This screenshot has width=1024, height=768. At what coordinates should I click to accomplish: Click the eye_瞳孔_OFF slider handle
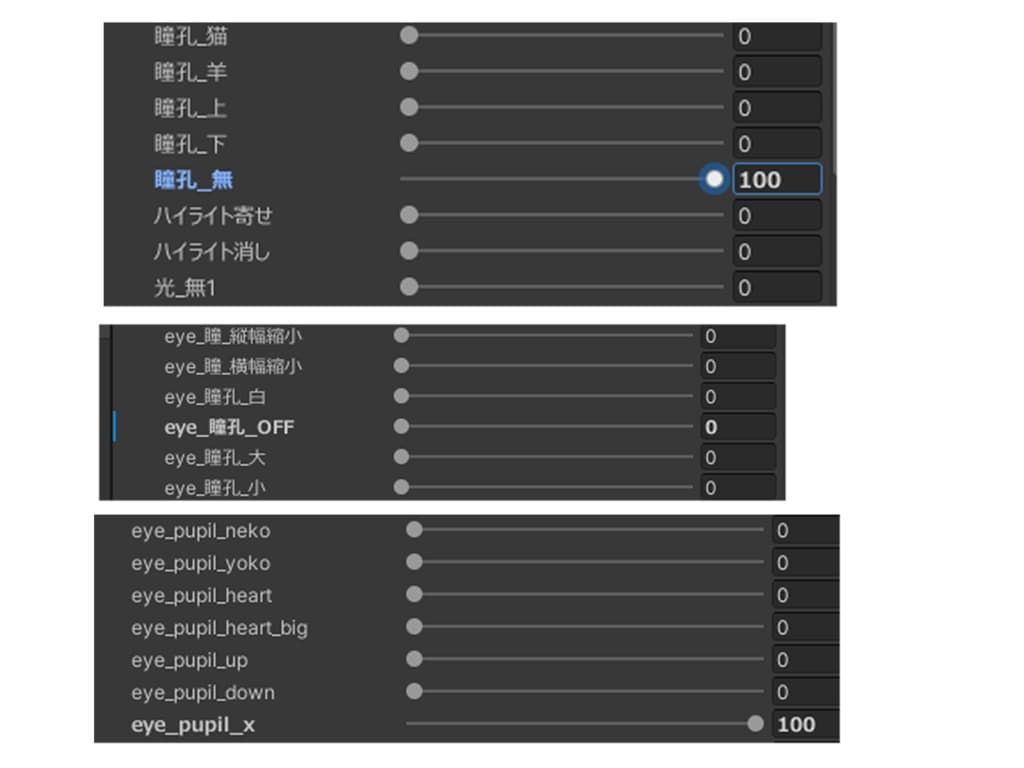click(401, 427)
